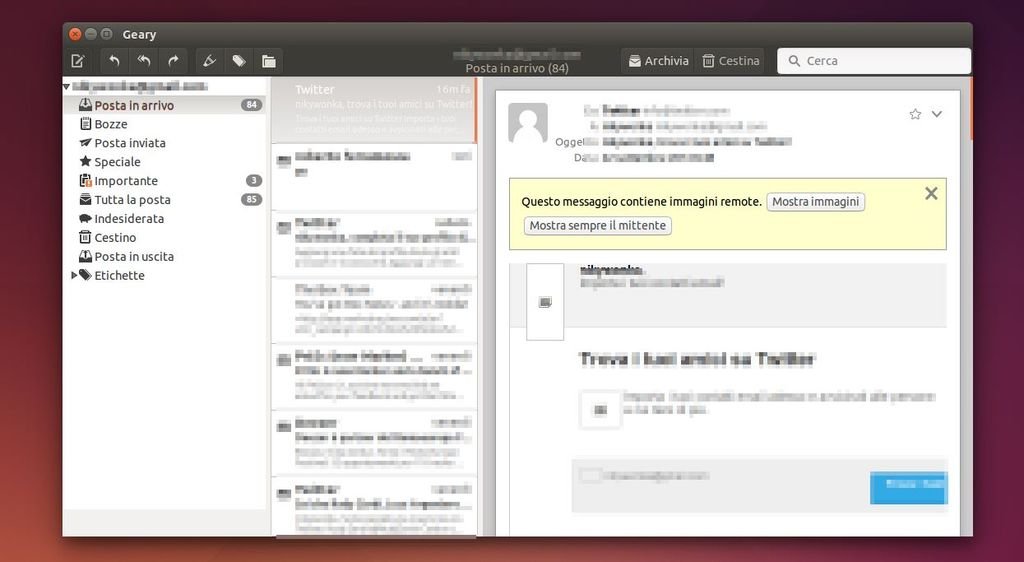Click the Posta in arrivo inbox icon
The image size is (1024, 562).
[85, 104]
